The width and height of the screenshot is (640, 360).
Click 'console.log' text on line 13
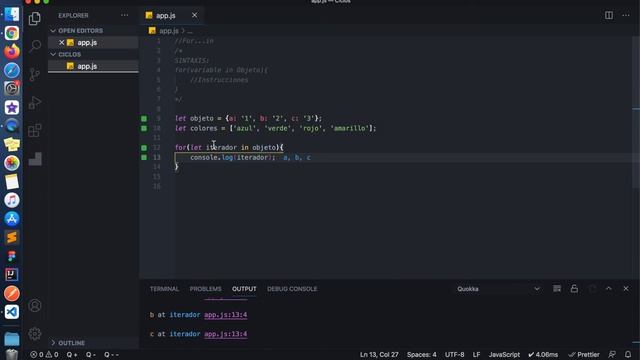212,157
